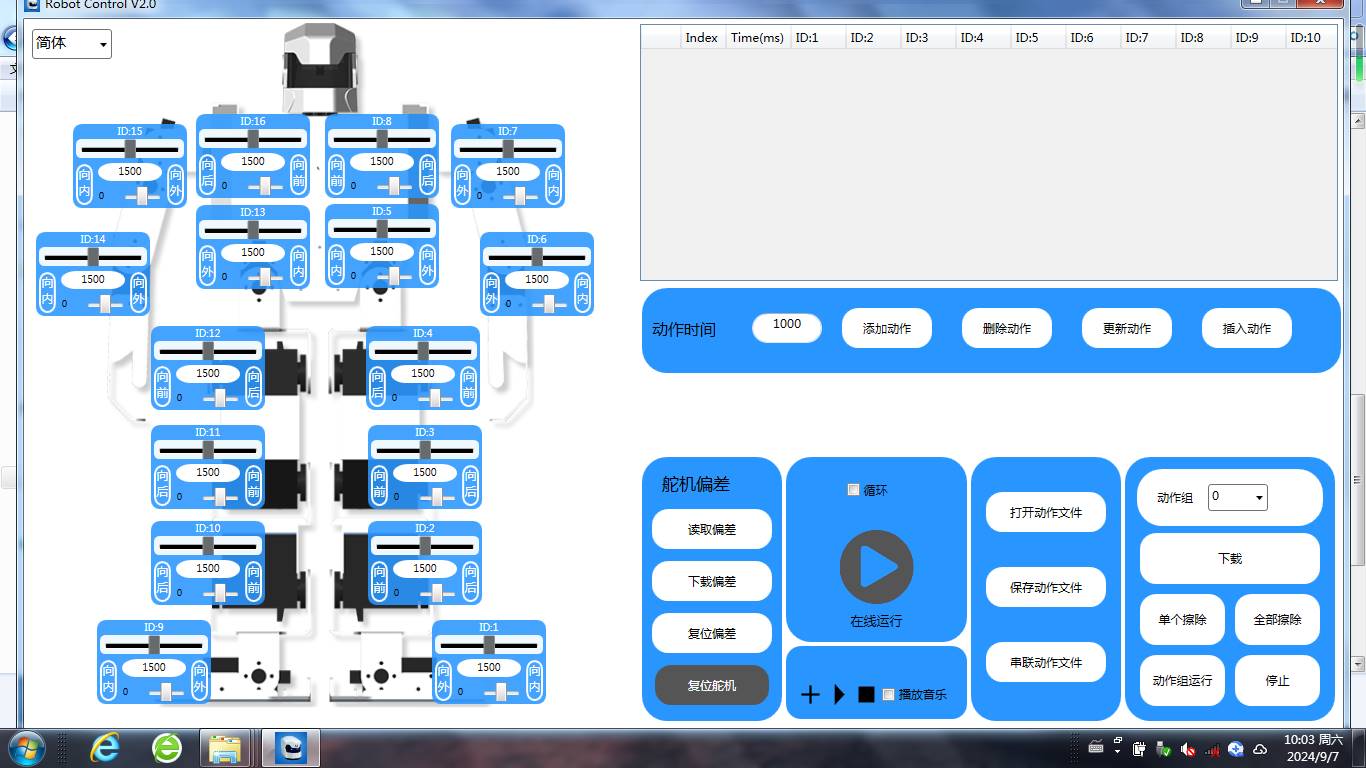This screenshot has width=1366, height=768.
Task: Open the green 360 browser taskbar icon
Action: (x=167, y=747)
